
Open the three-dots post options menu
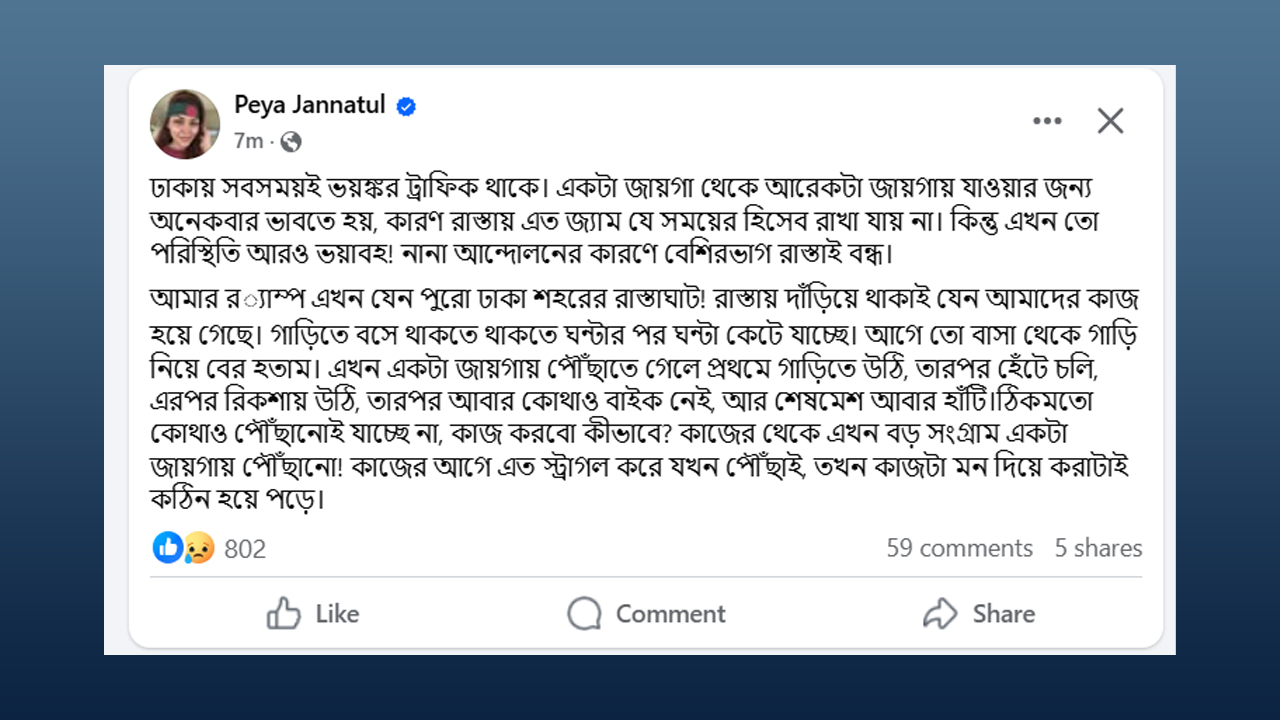[1047, 121]
